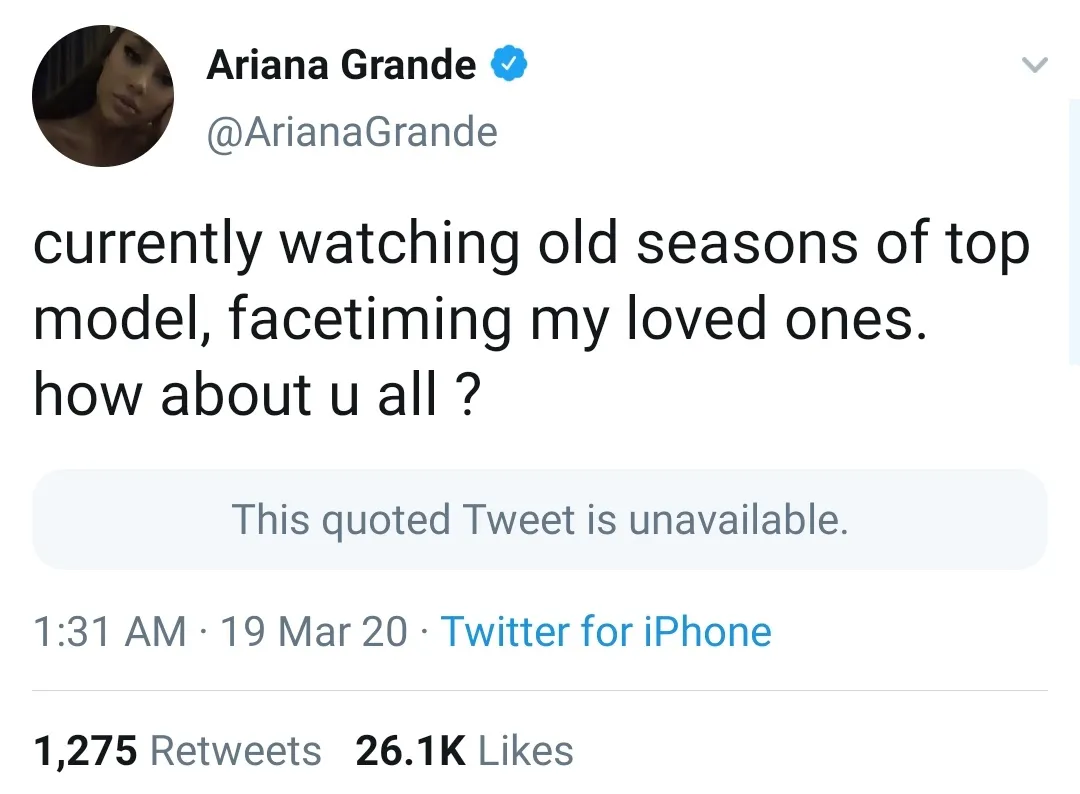The width and height of the screenshot is (1080, 794).
Task: Open the Ariana Grande display name
Action: (x=341, y=66)
